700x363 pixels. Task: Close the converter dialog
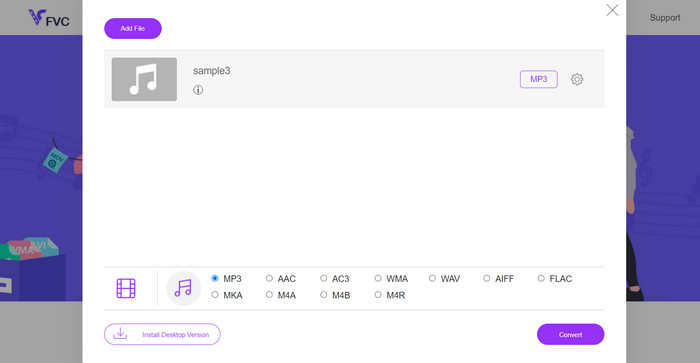[612, 10]
